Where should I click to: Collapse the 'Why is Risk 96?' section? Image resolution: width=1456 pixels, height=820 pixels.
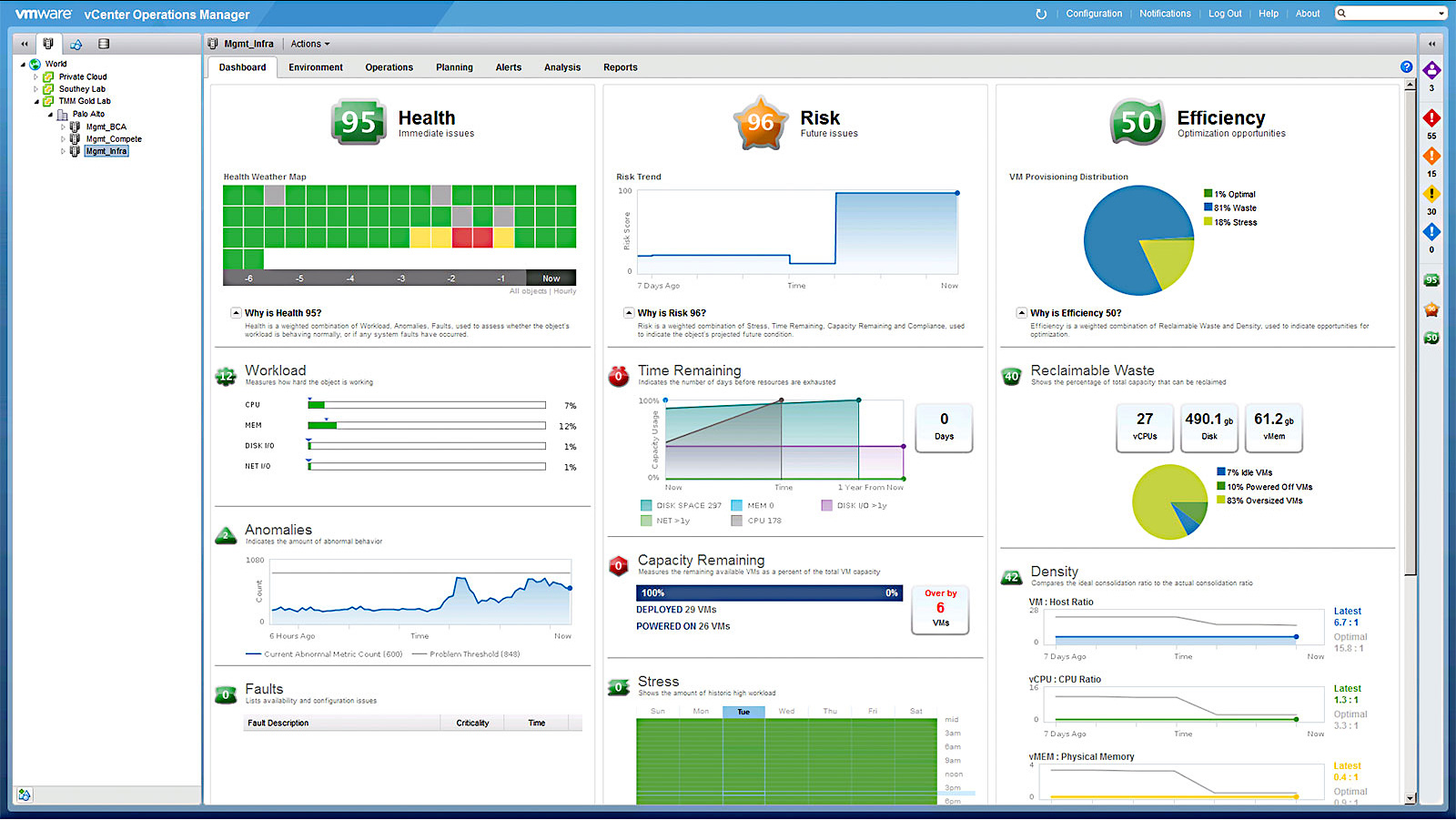(629, 312)
